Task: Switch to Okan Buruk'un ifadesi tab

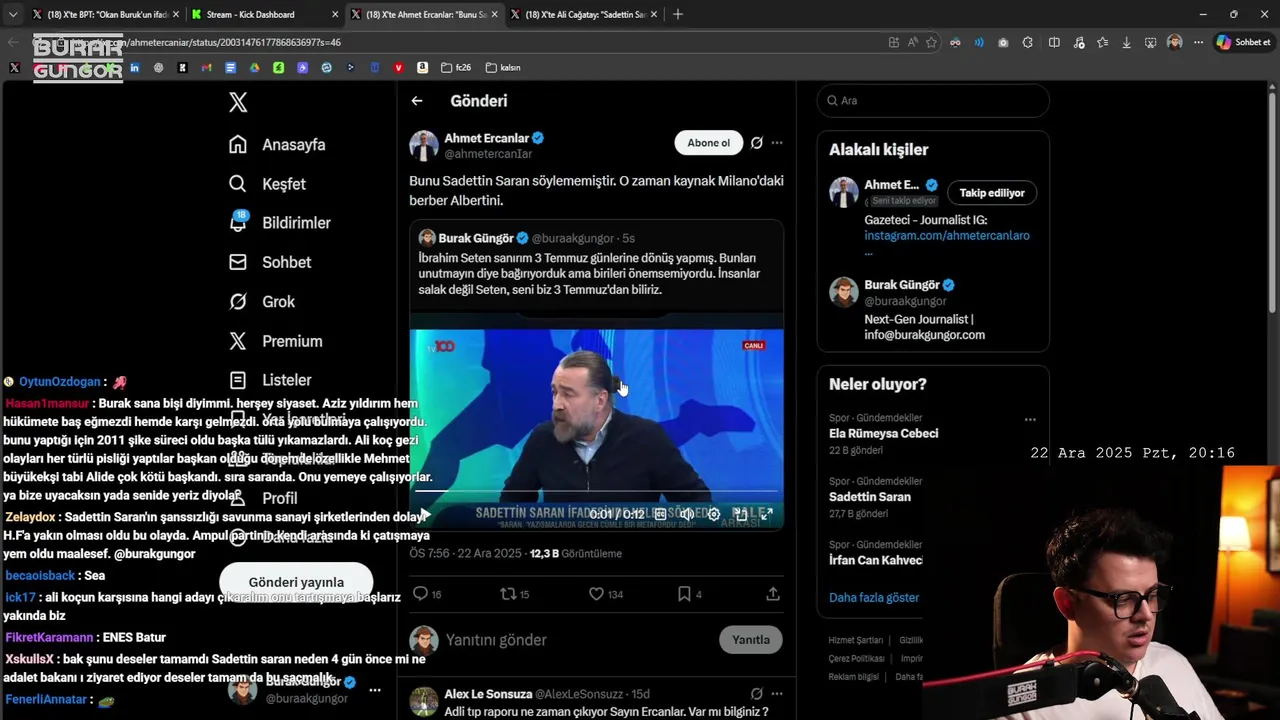Action: tap(104, 14)
